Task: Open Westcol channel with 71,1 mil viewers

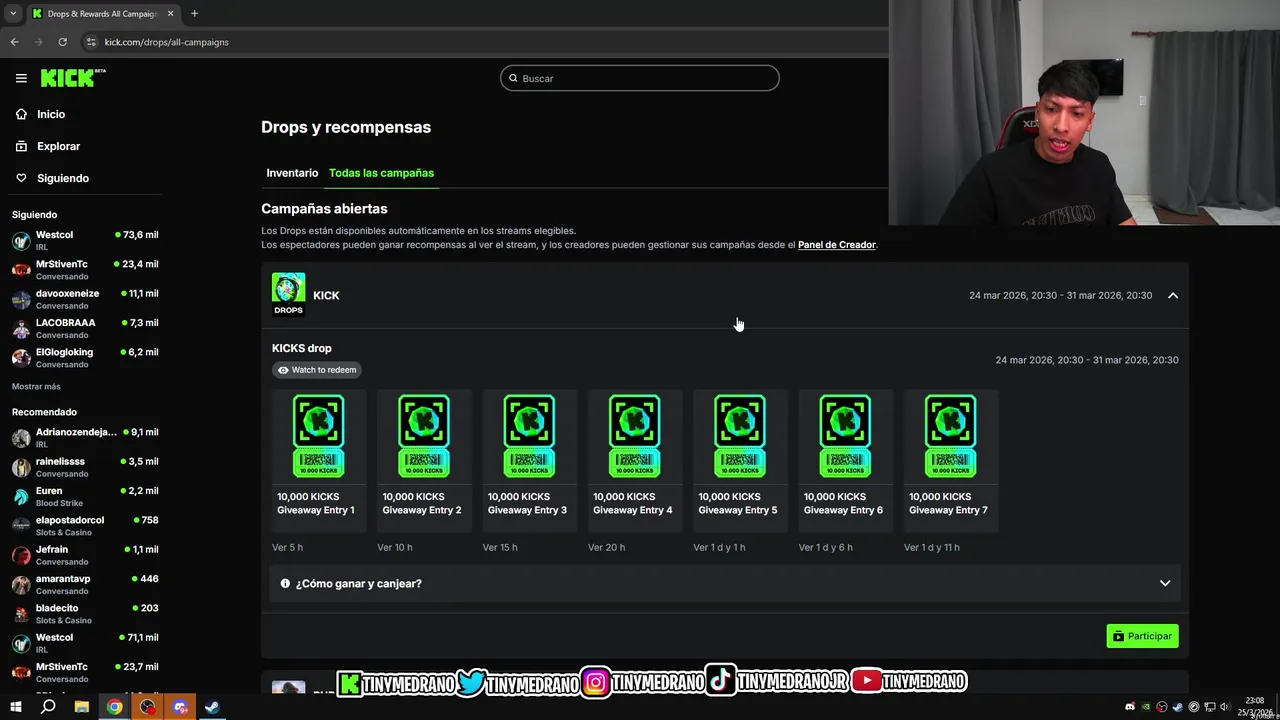Action: point(84,643)
